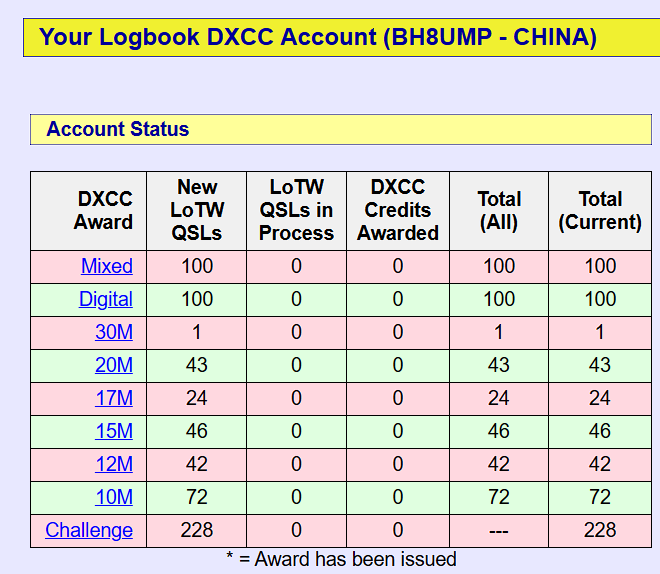Viewport: 660px width, 574px height.
Task: Click the Digital row DXCC Credits Awarded value 0
Action: 398,299
